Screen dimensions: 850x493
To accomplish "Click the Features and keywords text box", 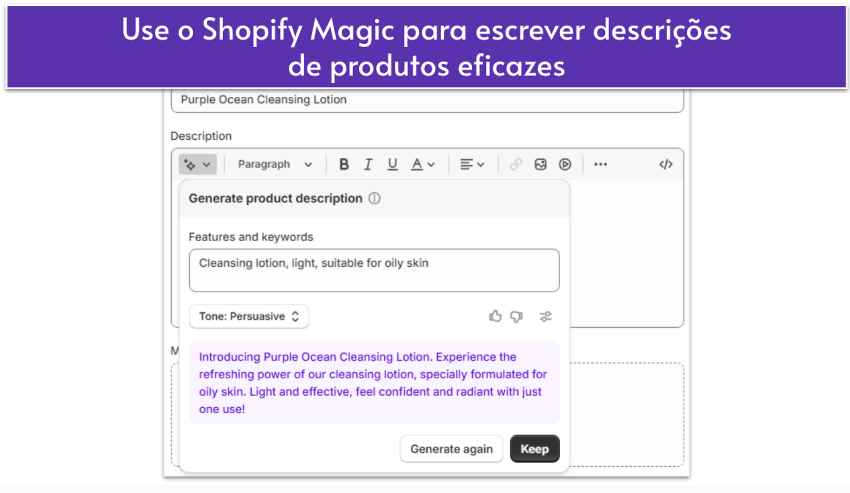I will [374, 270].
